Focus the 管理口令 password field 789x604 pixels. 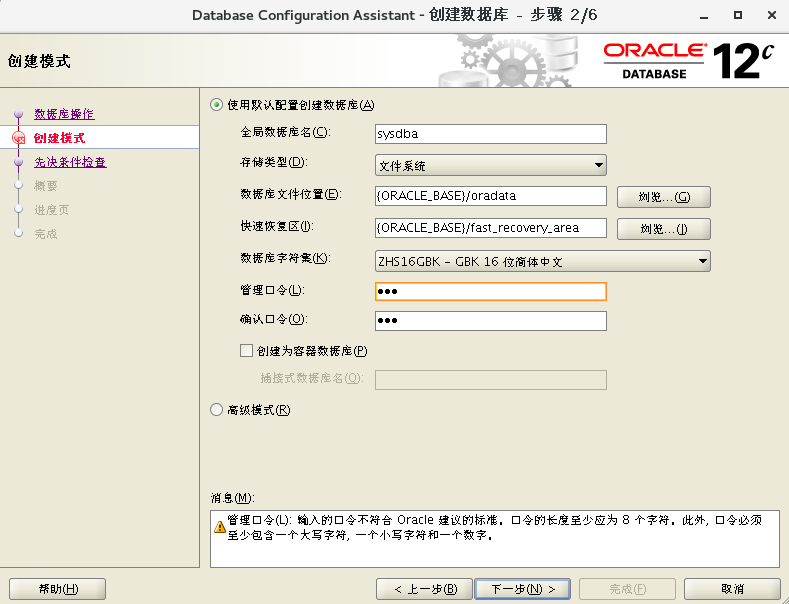pos(491,291)
